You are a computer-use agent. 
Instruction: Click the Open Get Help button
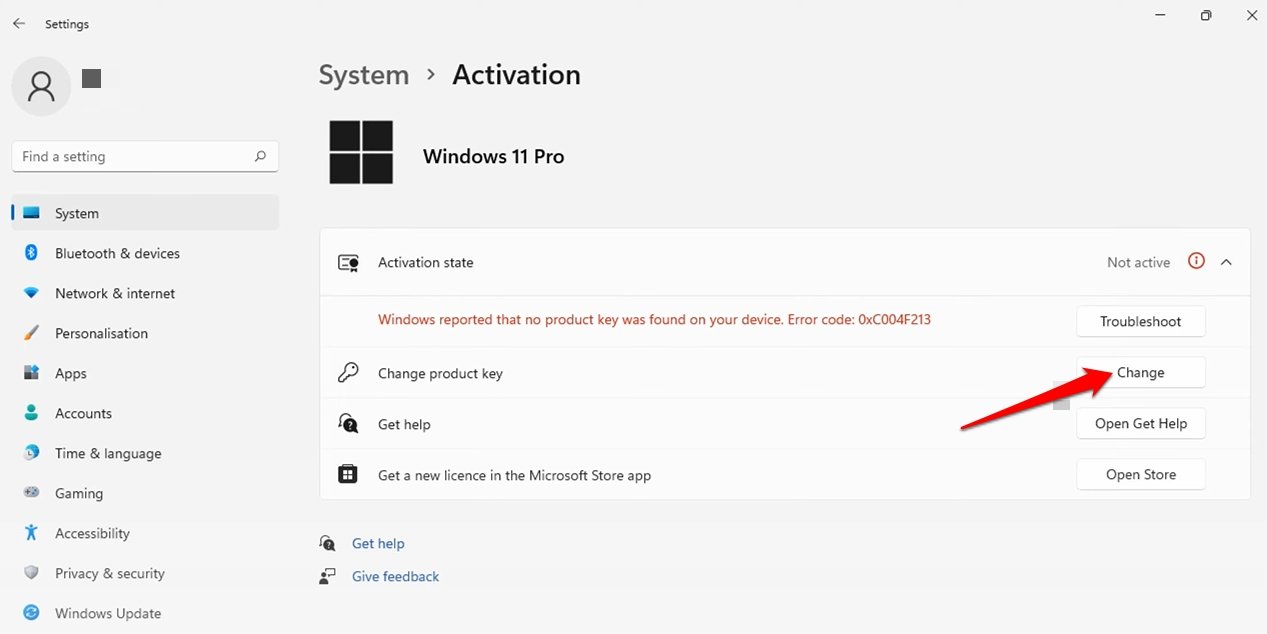click(x=1141, y=423)
